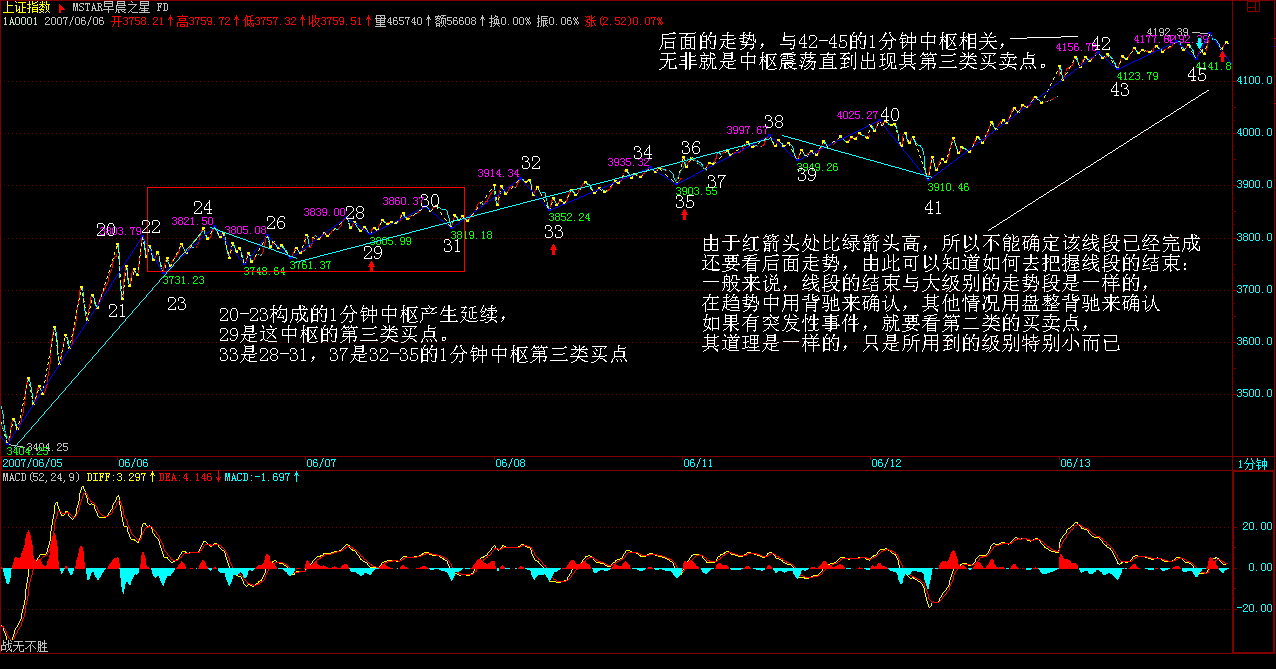This screenshot has width=1276, height=669.
Task: Click the 战无不胜 text in bottom-left
Action: pos(25,648)
